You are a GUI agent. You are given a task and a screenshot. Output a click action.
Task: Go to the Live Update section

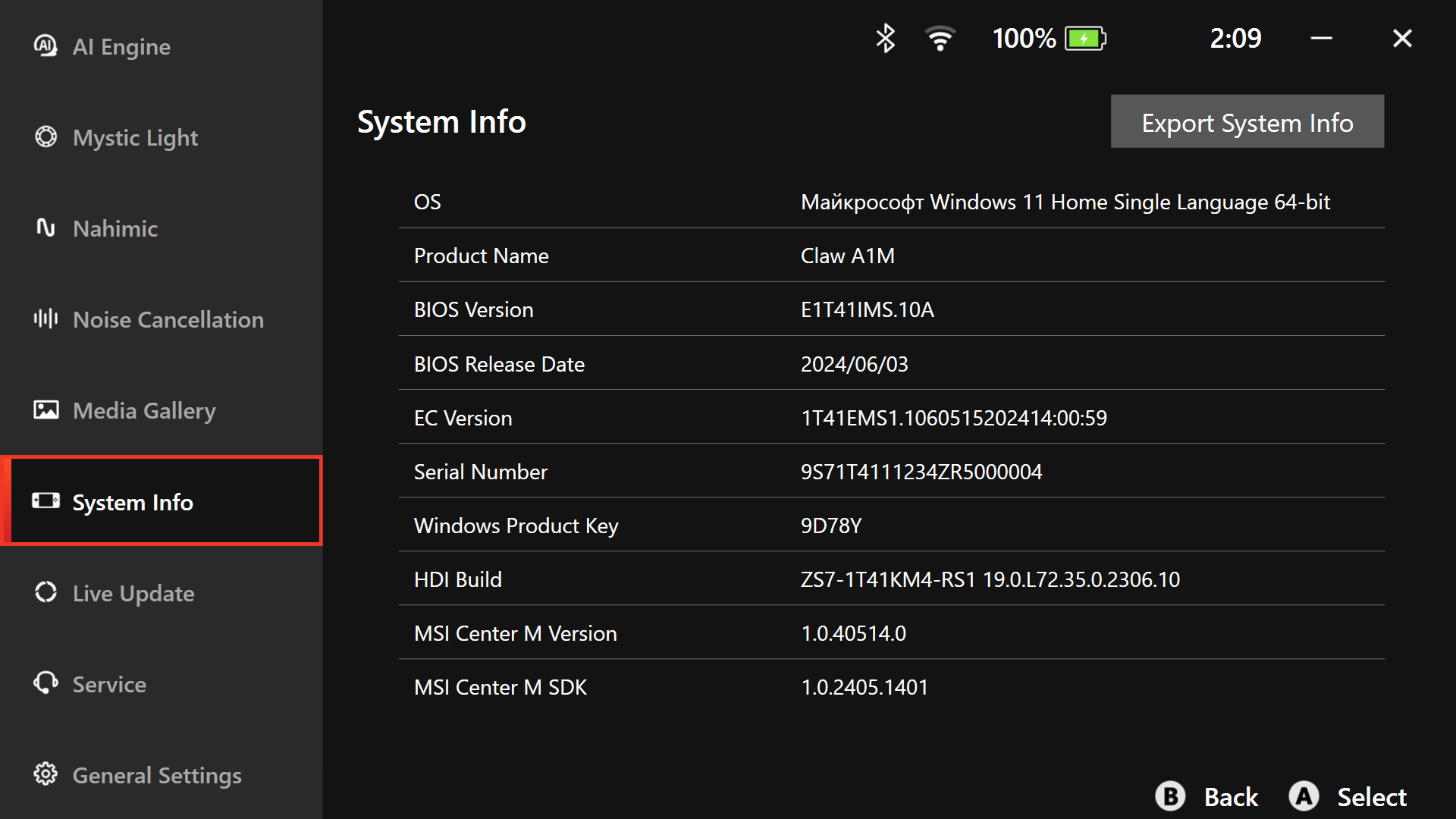coord(133,593)
